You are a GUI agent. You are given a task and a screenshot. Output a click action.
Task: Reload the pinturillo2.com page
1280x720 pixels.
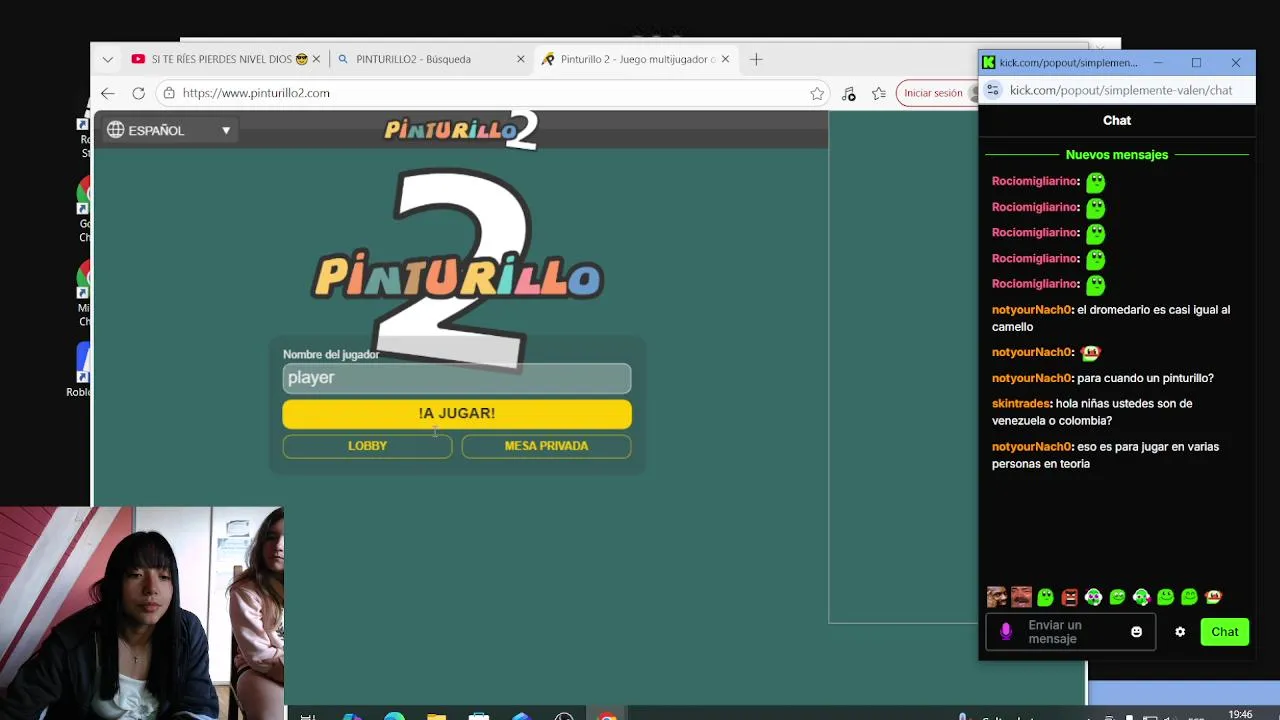tap(138, 93)
